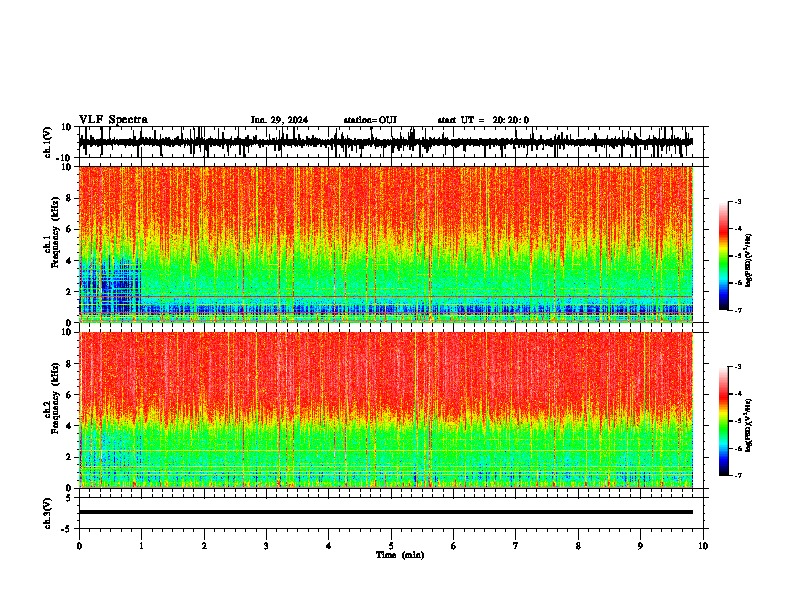This screenshot has width=792, height=612.
Task: Click the "6" kHz tick of ch.1 spectrogram
Action: [70, 229]
